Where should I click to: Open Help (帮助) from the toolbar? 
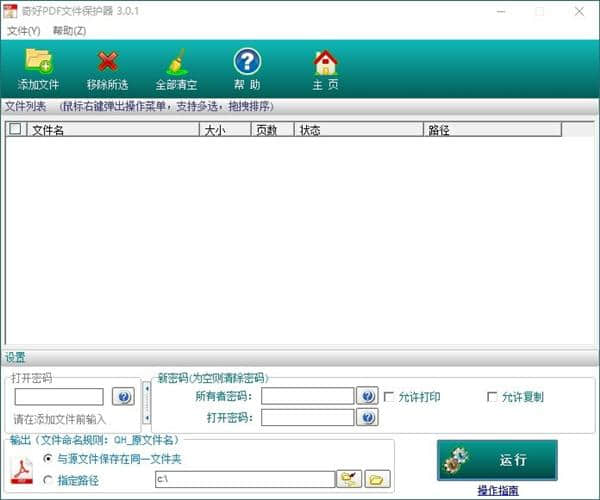[246, 69]
